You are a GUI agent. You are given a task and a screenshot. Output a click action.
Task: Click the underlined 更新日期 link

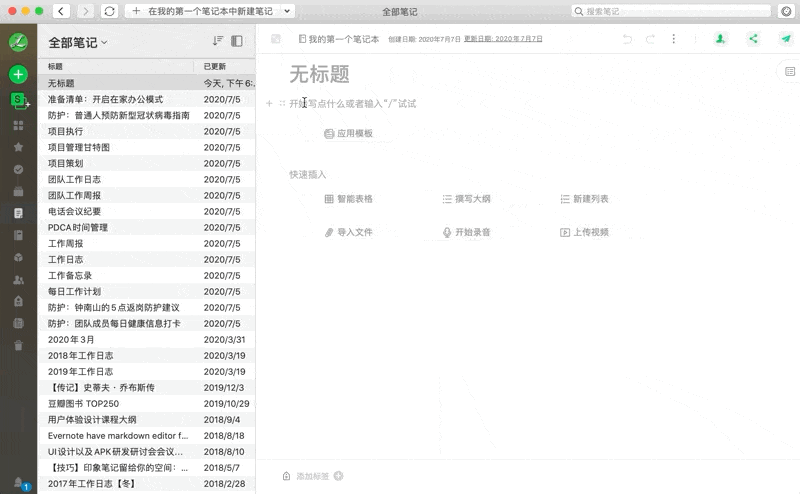click(503, 39)
